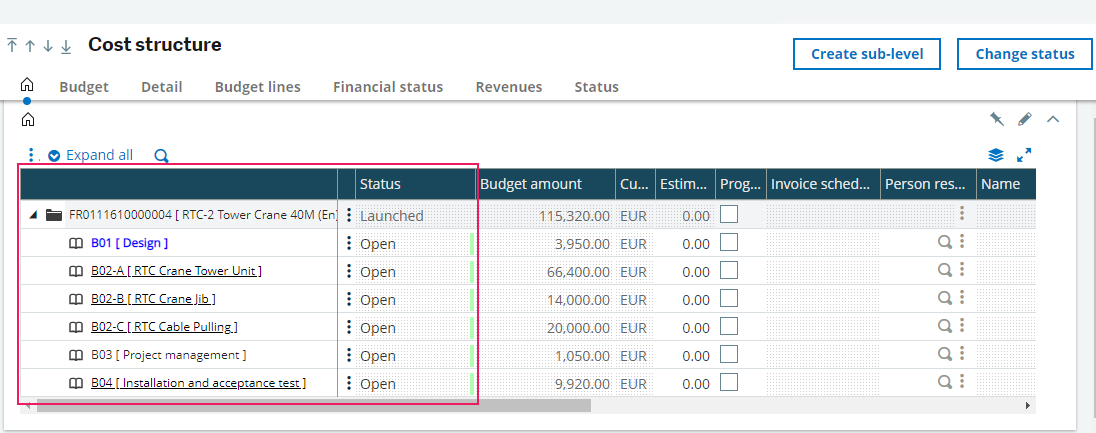This screenshot has width=1096, height=433.
Task: Maximize grid with expand arrows icon
Action: point(1025,155)
